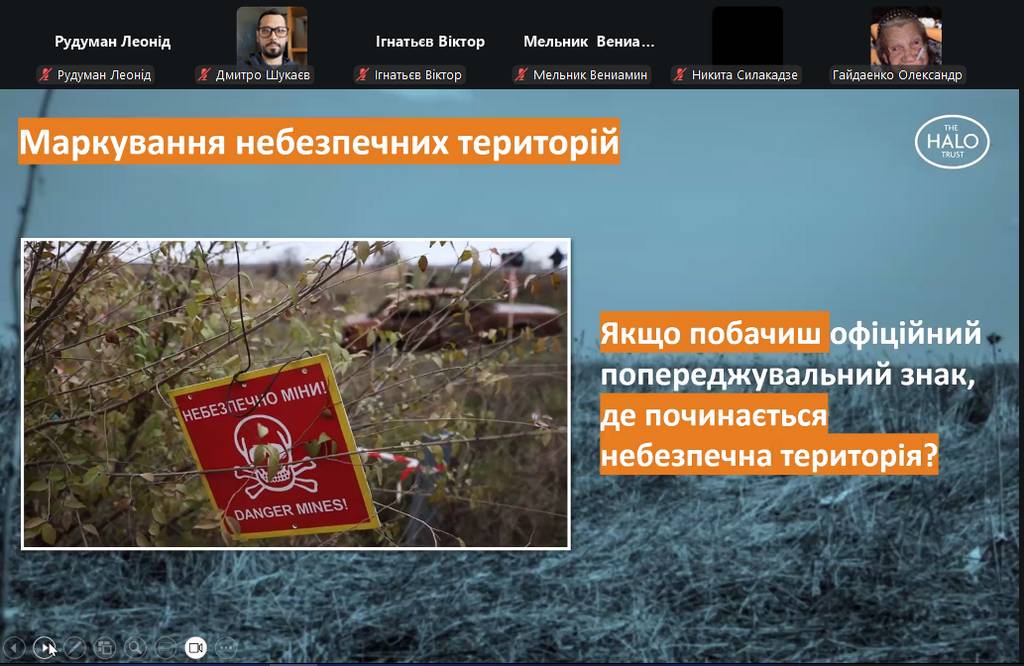Activate the zoom magnifier in slideshow toolbar
The width and height of the screenshot is (1024, 666).
pyautogui.click(x=135, y=648)
